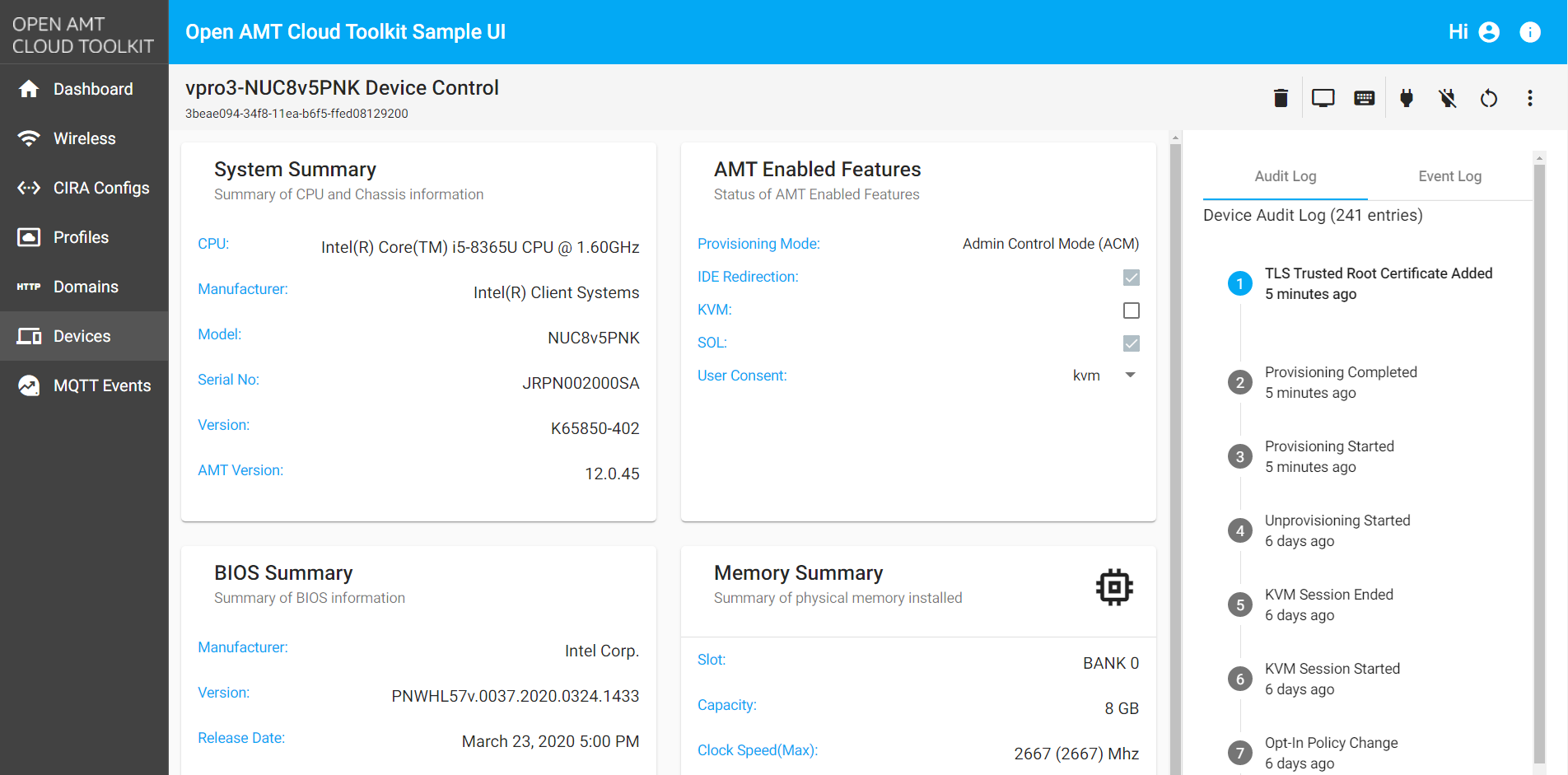Viewport: 1568px width, 775px height.
Task: Click the serial number 'JRPN002000SA'
Action: tap(581, 383)
